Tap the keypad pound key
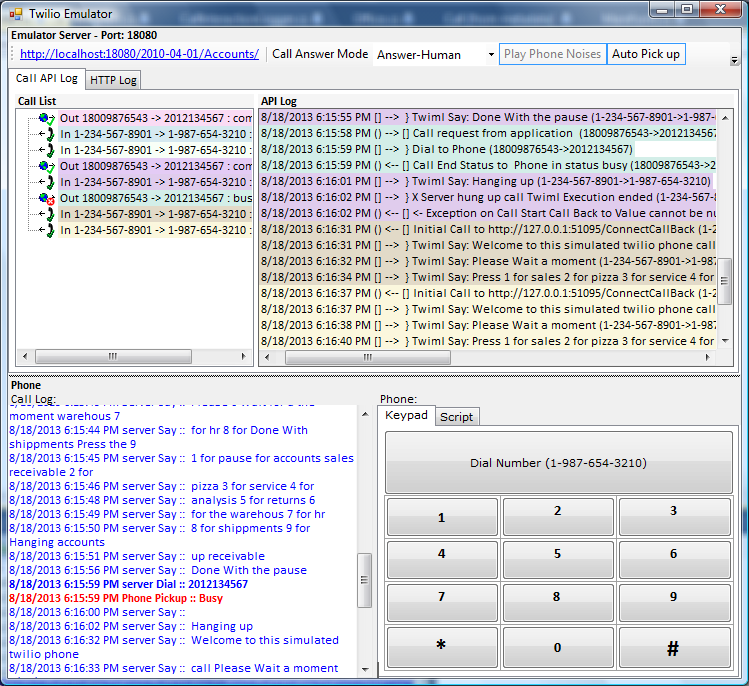Screen dimensions: 749x686 click(x=674, y=647)
